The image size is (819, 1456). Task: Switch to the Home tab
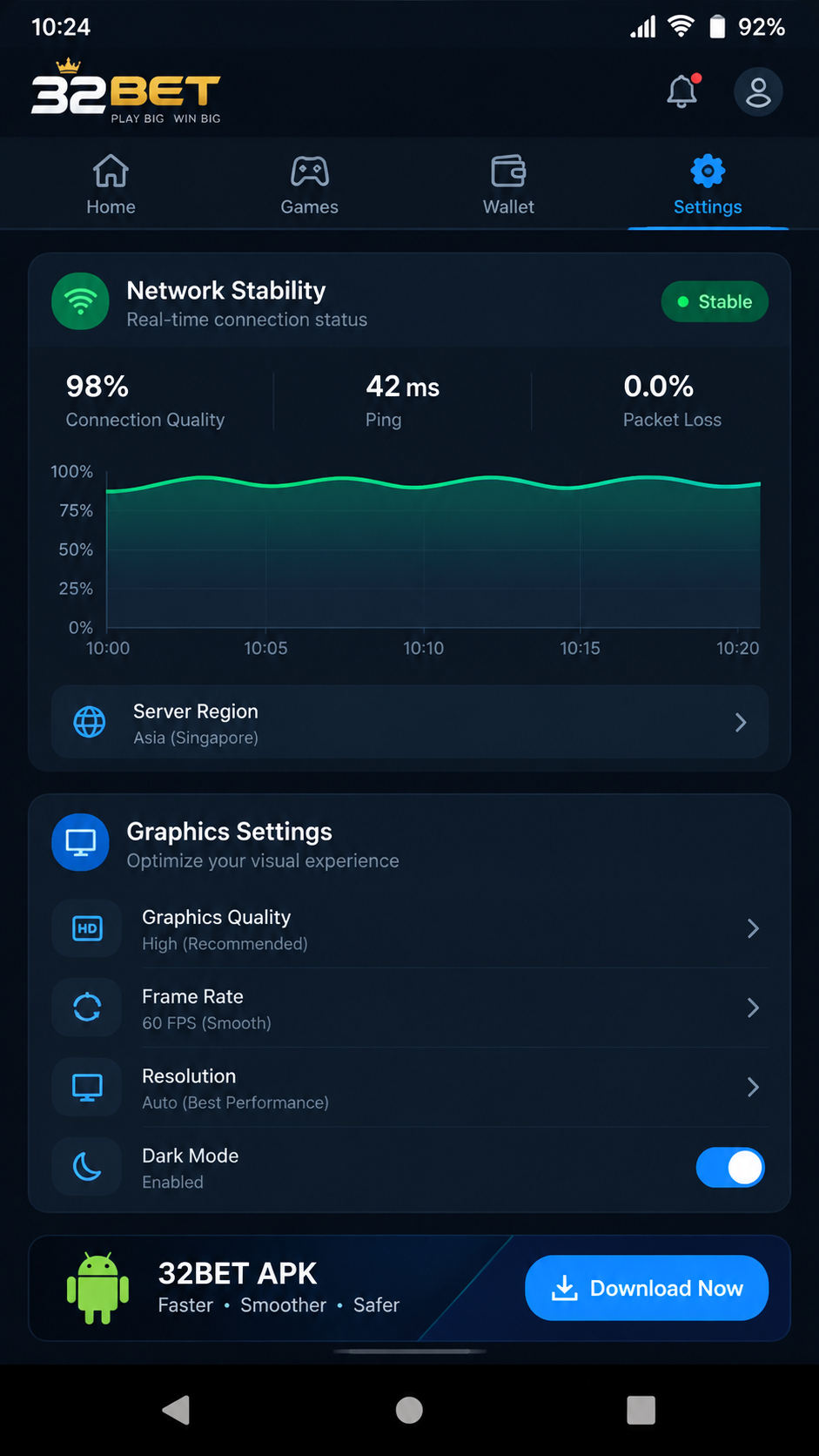pos(111,185)
